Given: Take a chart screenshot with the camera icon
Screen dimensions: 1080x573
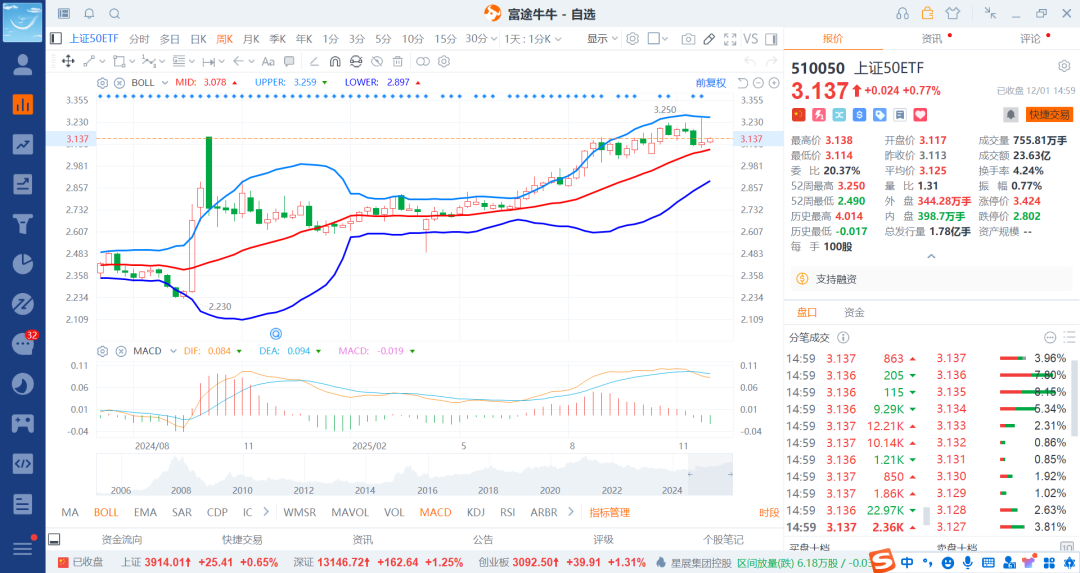Looking at the screenshot, I should (x=687, y=39).
